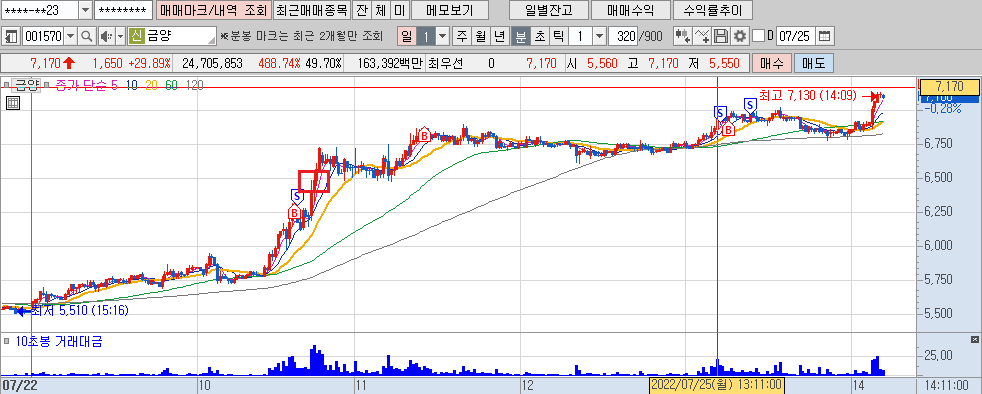Click the green 신 badge icon
The height and width of the screenshot is (394, 982).
pos(136,36)
